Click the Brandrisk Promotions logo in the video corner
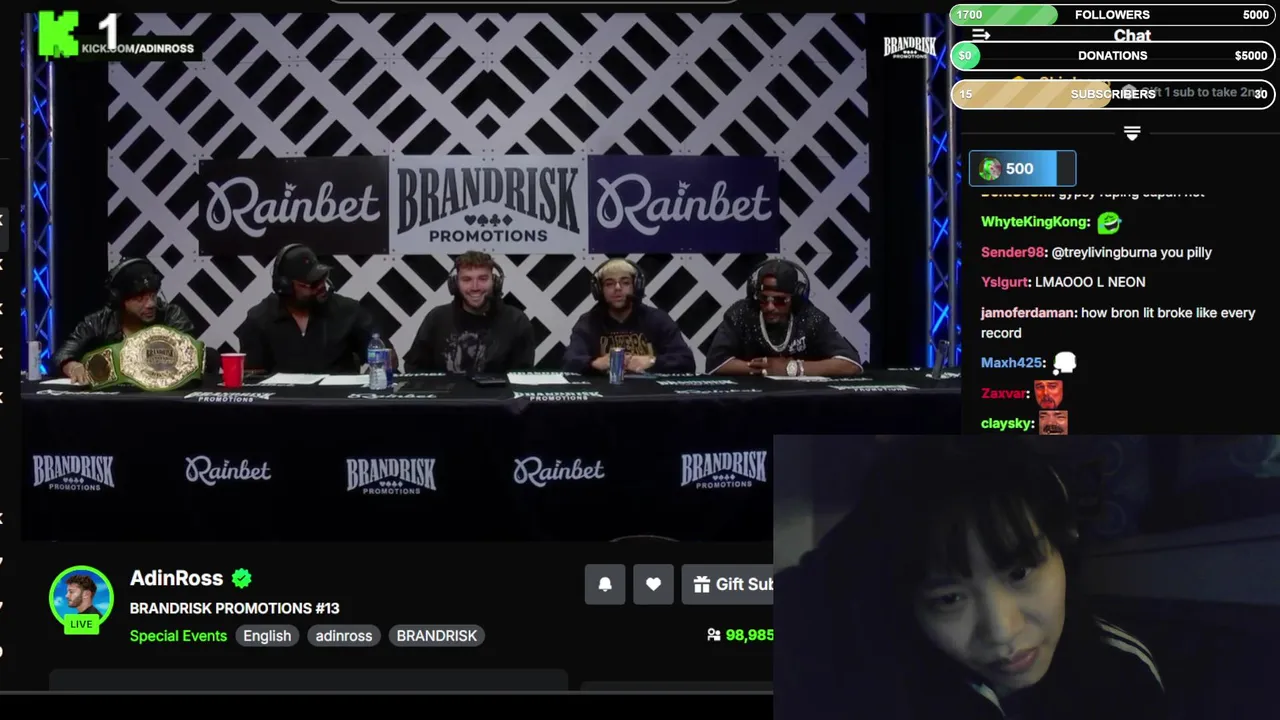 (x=909, y=47)
